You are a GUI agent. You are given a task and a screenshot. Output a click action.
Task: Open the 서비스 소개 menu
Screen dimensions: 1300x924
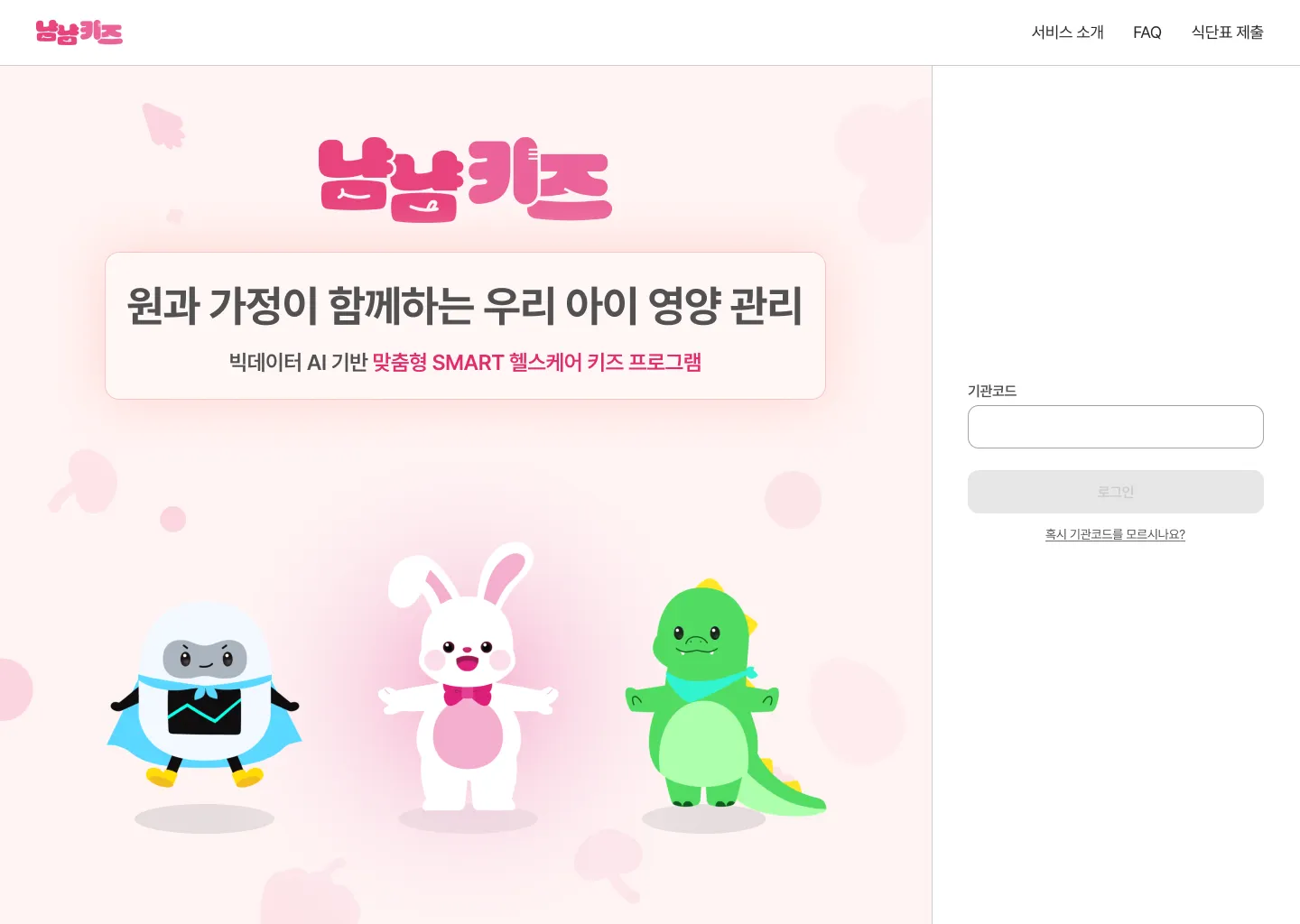click(1067, 32)
